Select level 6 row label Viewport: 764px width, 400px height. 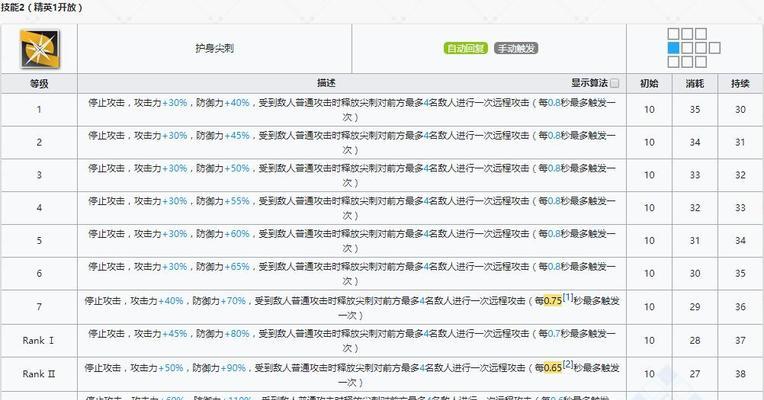click(39, 273)
